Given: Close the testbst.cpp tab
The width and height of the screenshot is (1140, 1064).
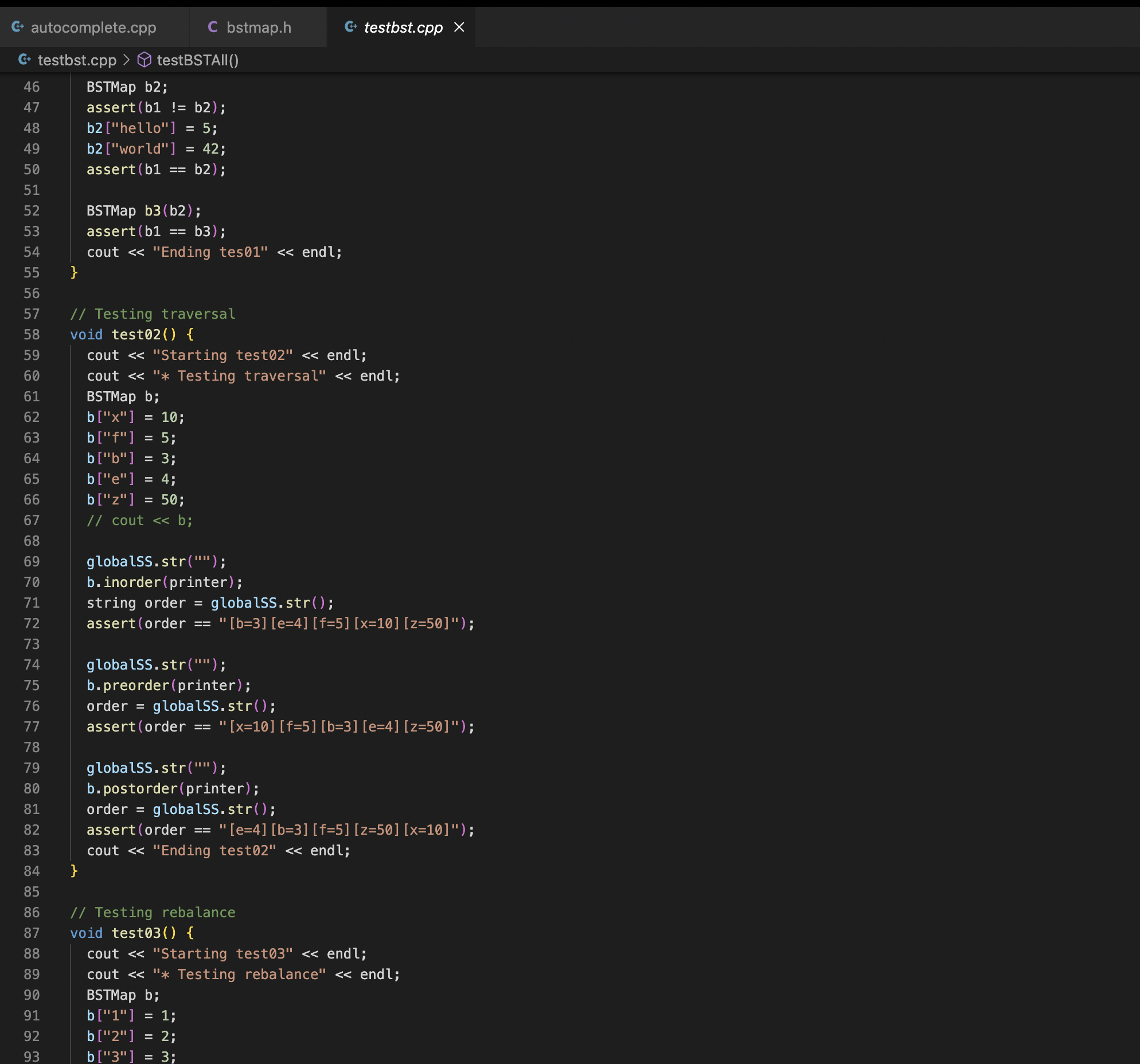Looking at the screenshot, I should 458,27.
